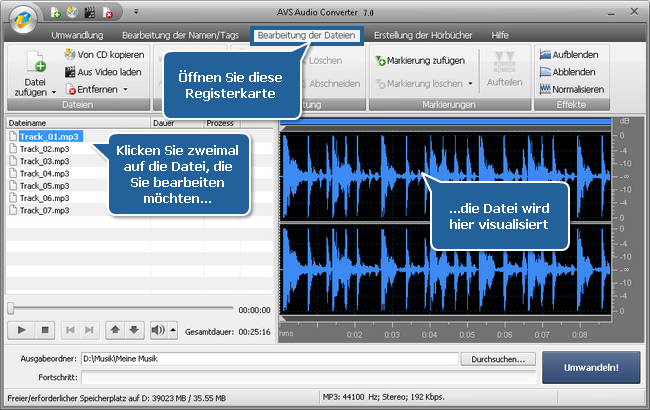Switch to the Umwandlung tab
The width and height of the screenshot is (650, 410).
pos(64,35)
